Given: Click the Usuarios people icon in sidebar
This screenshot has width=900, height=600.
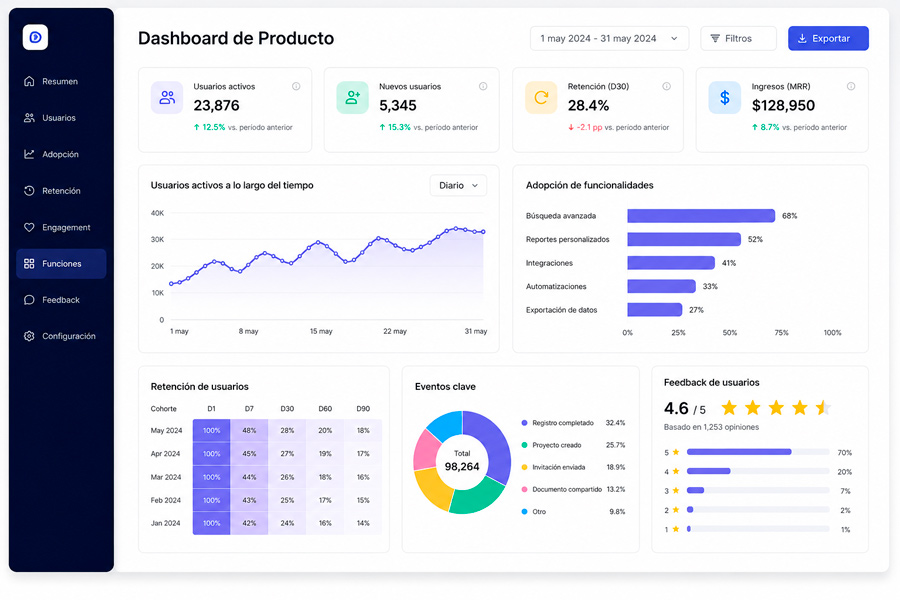Looking at the screenshot, I should [x=29, y=118].
